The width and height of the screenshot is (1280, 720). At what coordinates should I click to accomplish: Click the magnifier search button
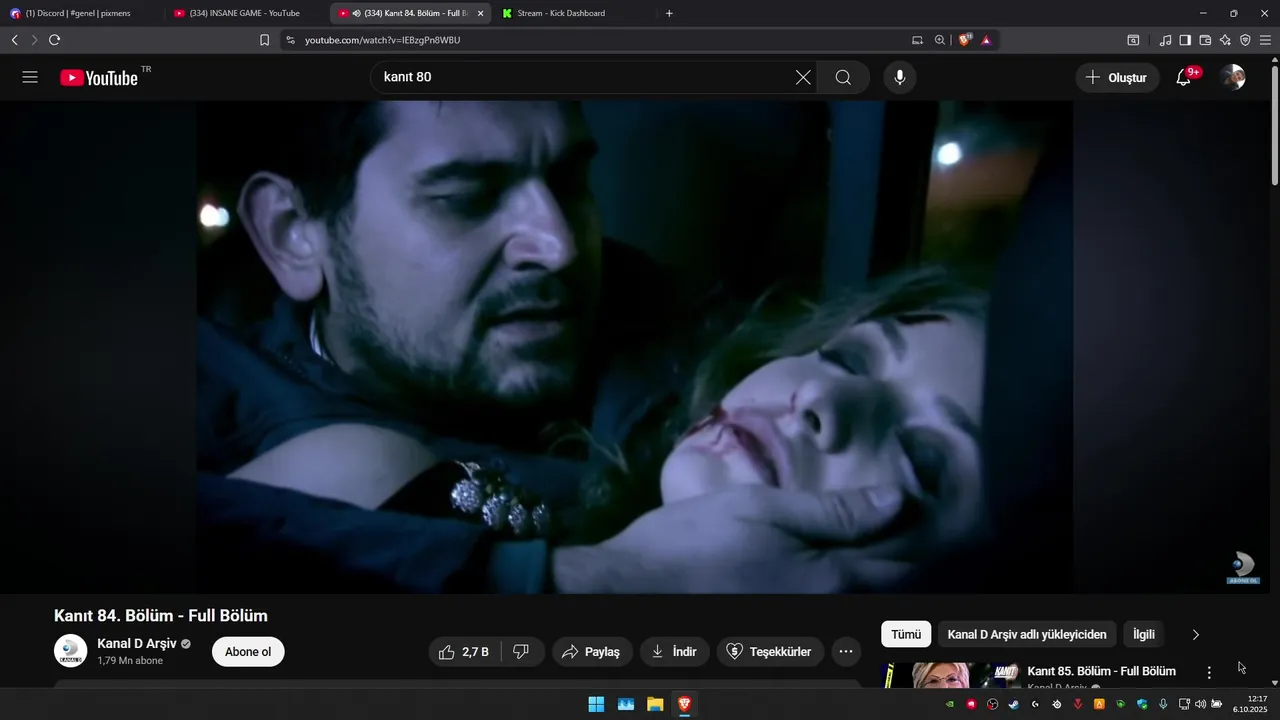pos(843,77)
